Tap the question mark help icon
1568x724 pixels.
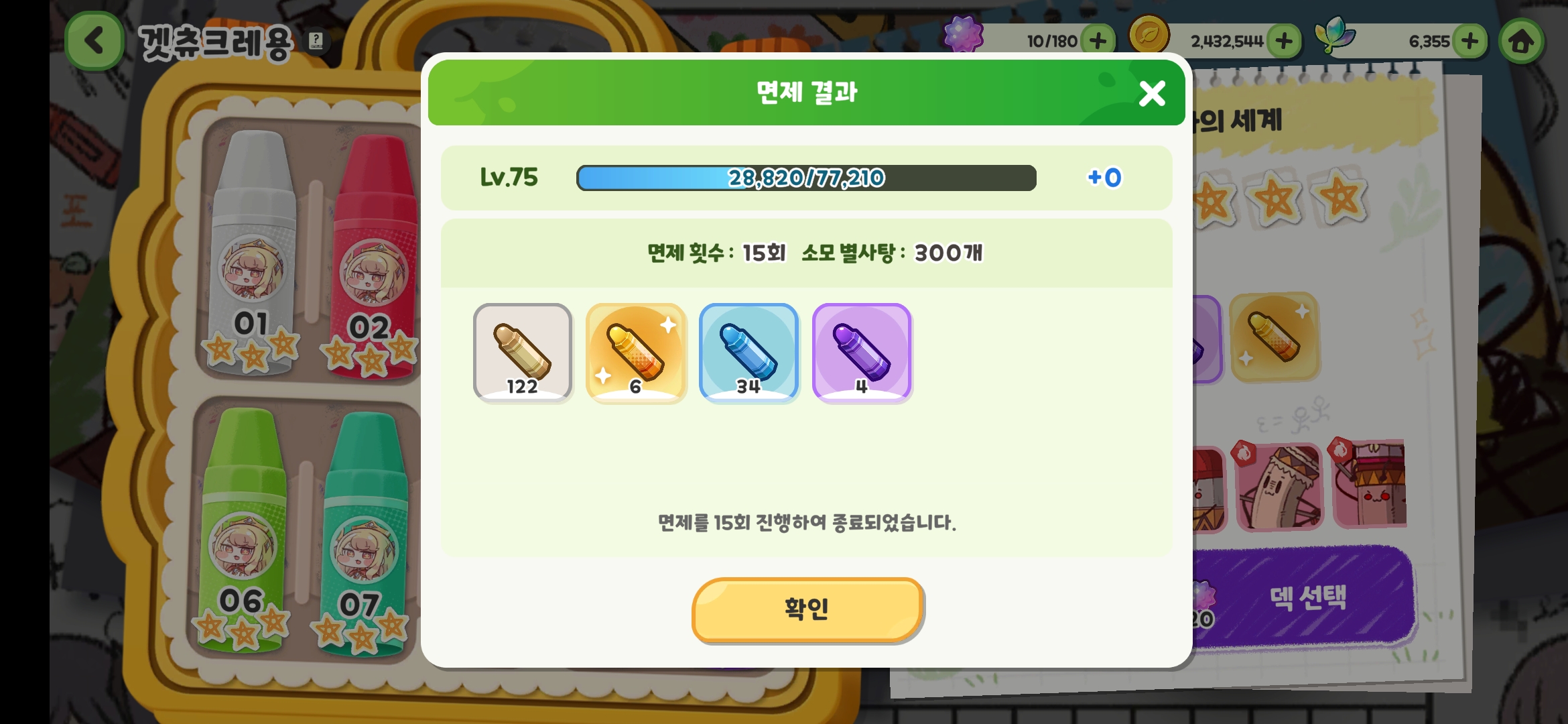click(x=316, y=42)
